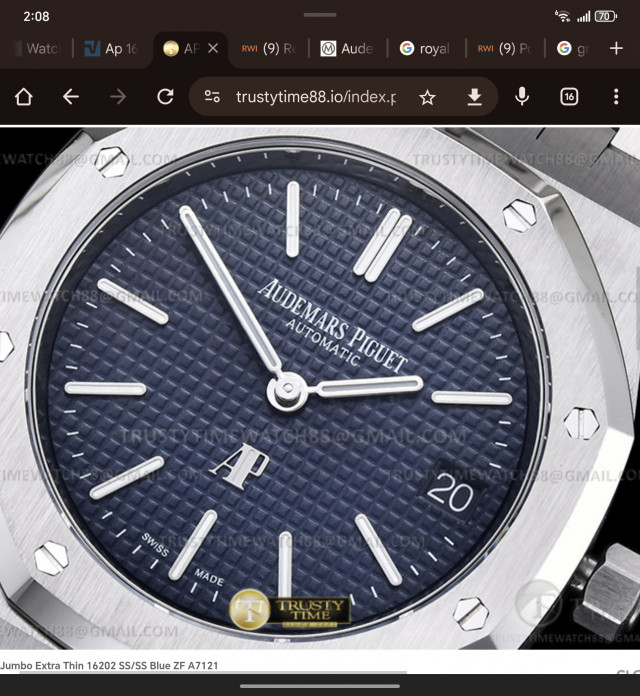The height and width of the screenshot is (696, 640).
Task: Switch to first RWI (9) Re tab
Action: (269, 48)
